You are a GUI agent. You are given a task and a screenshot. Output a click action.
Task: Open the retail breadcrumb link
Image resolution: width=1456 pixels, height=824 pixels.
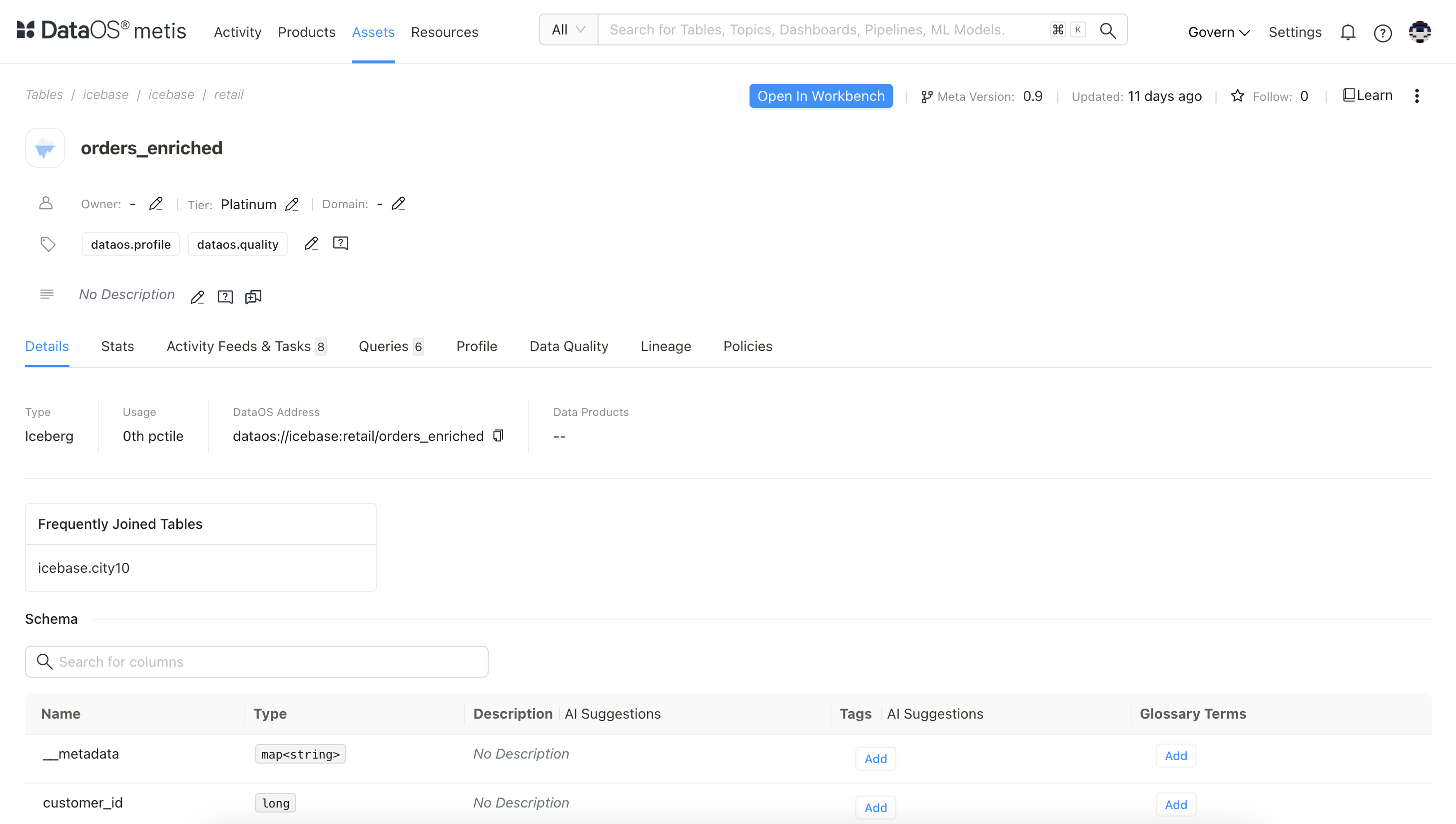(229, 94)
